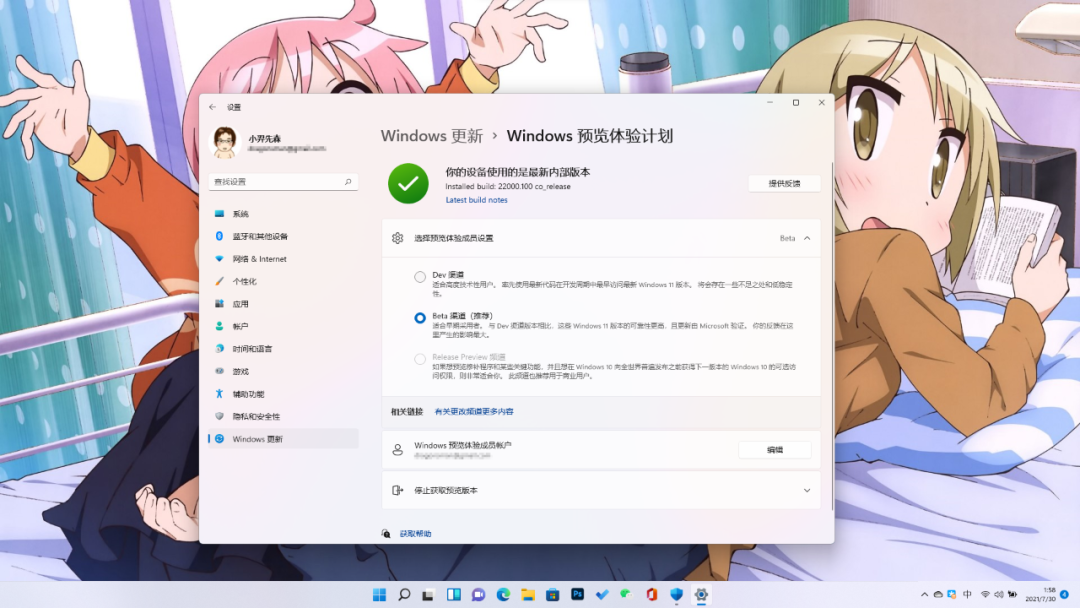This screenshot has width=1080, height=608.
Task: Collapse the 选择预览体验成员设置 section chevron
Action: click(807, 238)
